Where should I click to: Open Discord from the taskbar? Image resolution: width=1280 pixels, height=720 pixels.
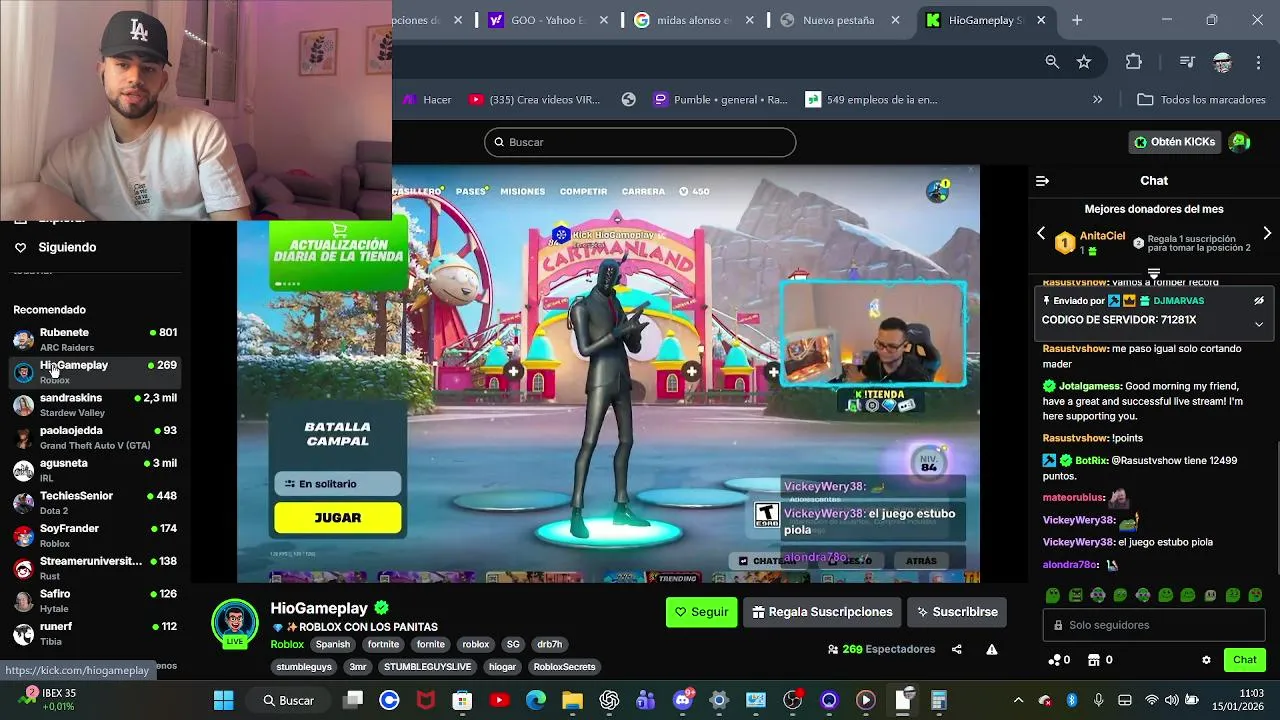point(684,700)
